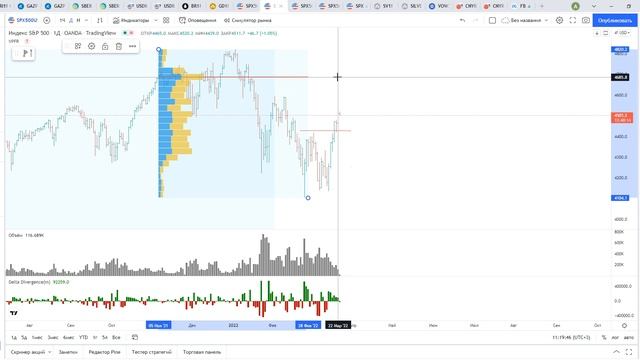Image resolution: width=640 pixels, height=360 pixels.
Task: Open the go-to-date calendar icon
Action: pyautogui.click(x=135, y=338)
